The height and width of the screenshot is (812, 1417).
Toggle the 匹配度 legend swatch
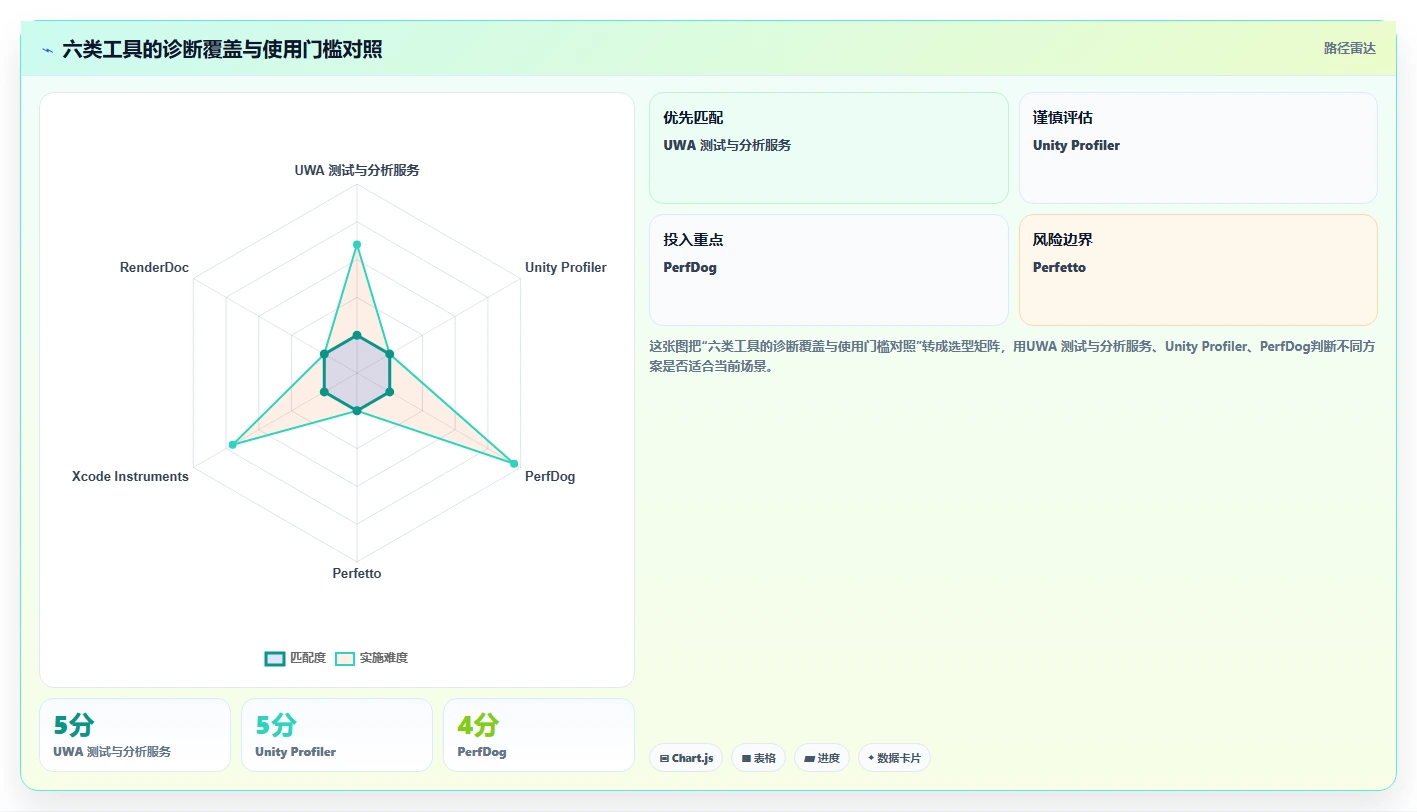275,658
